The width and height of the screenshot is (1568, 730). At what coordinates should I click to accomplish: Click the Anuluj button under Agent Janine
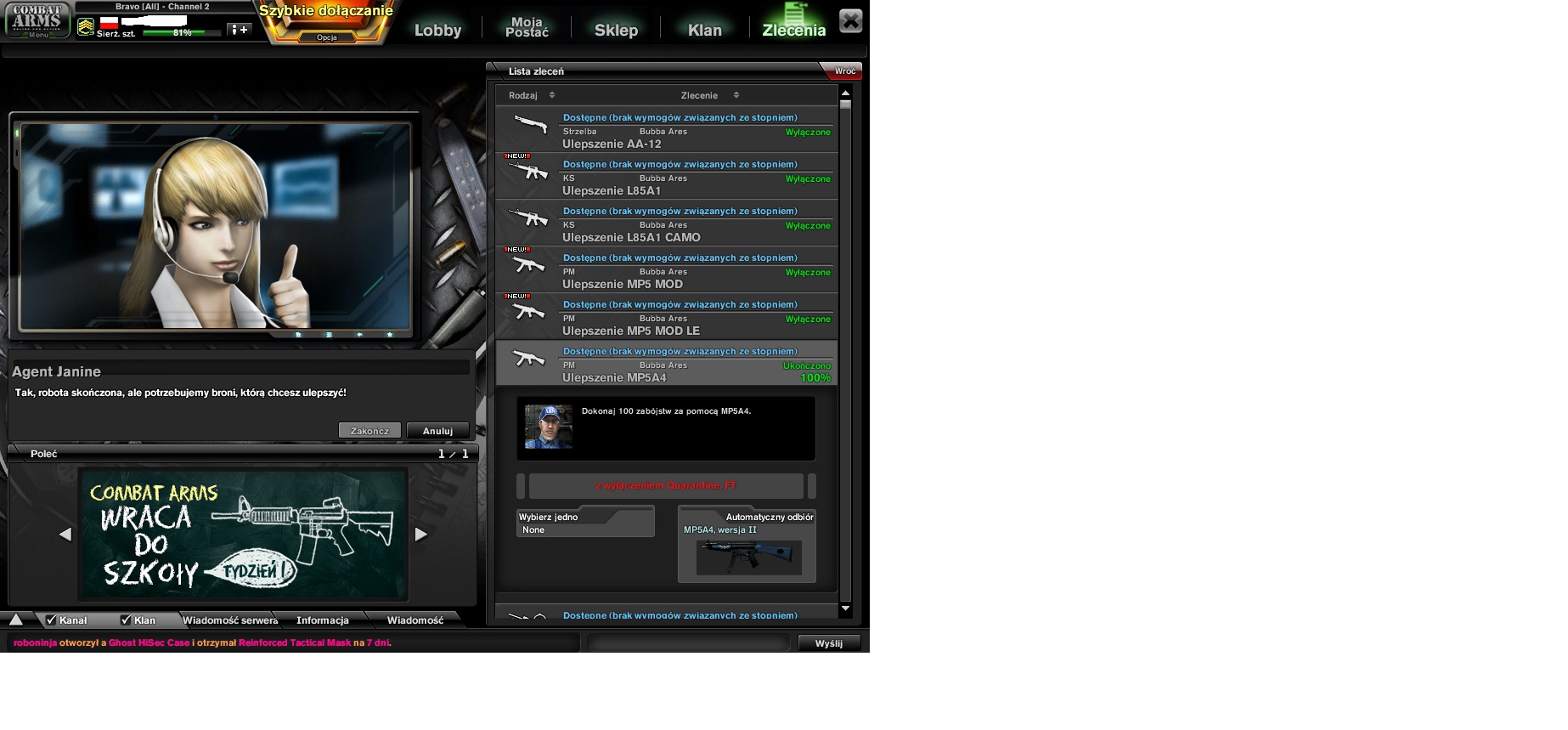point(437,431)
